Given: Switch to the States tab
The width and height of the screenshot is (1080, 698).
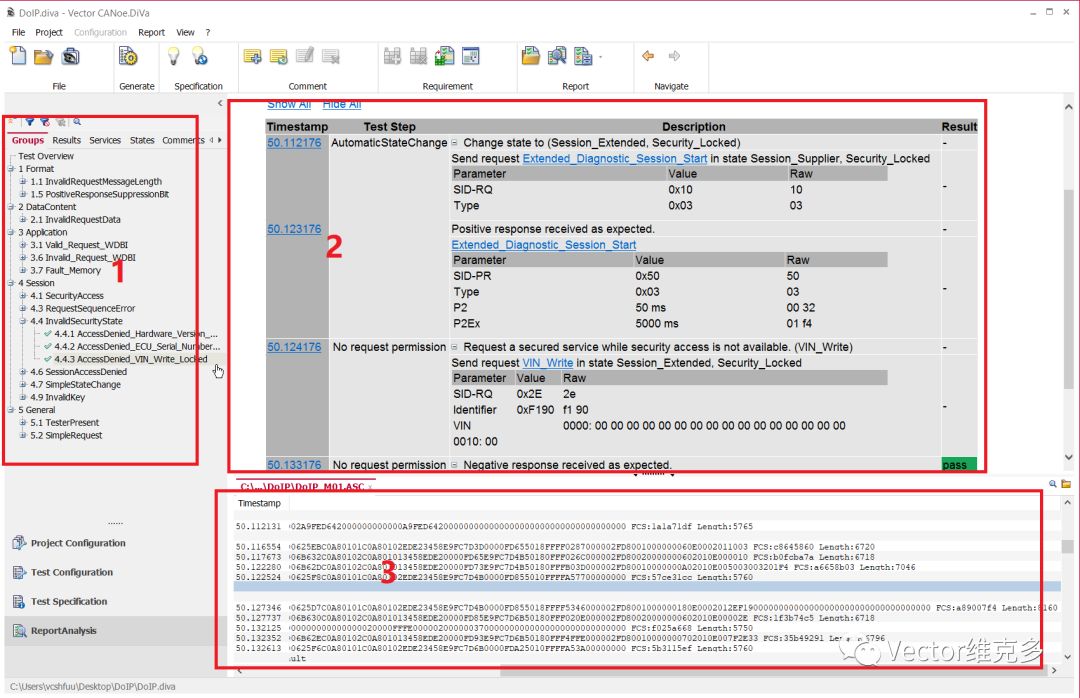Looking at the screenshot, I should [x=142, y=140].
